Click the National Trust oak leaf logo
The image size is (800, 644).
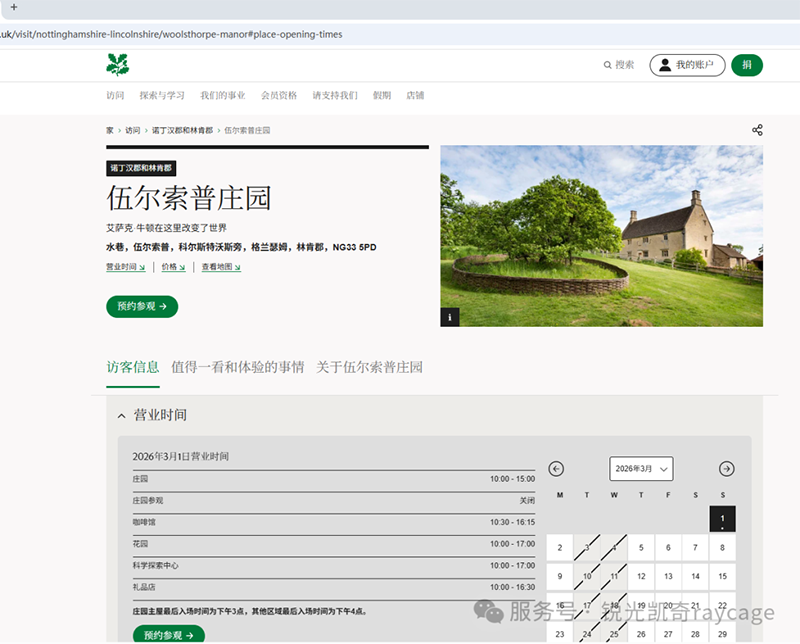[117, 63]
